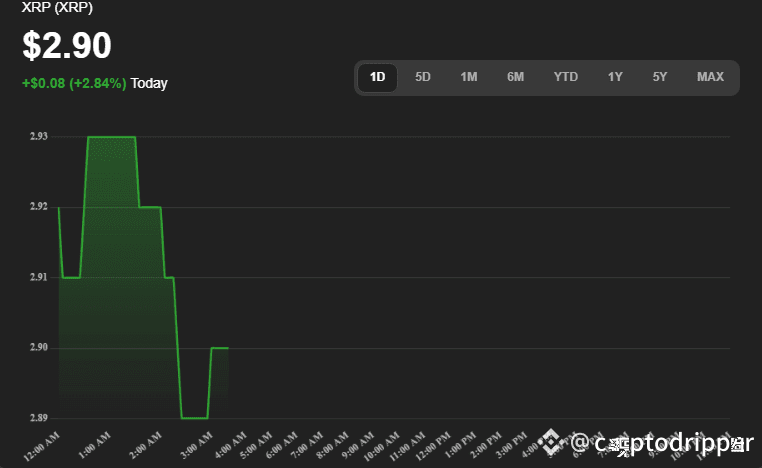The height and width of the screenshot is (468, 762).
Task: Click the 7:00 AM x-axis label
Action: click(307, 445)
